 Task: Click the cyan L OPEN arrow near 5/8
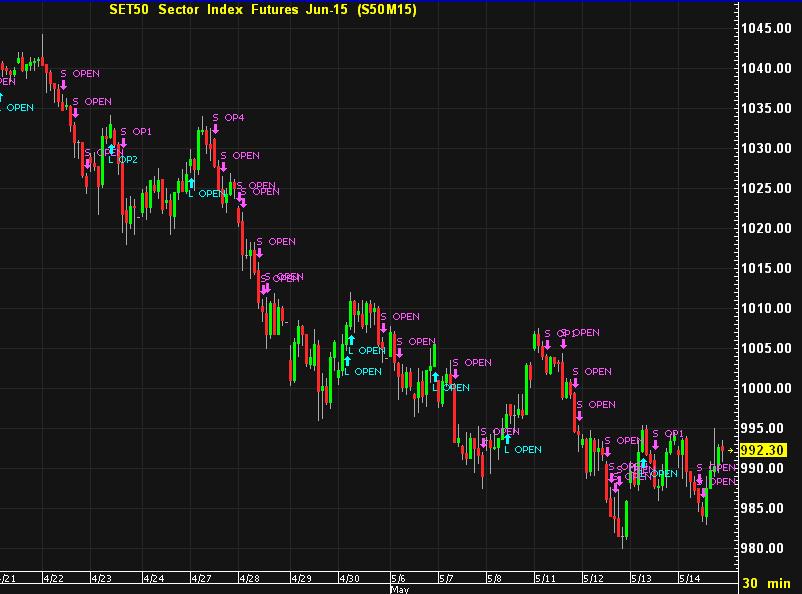(507, 437)
